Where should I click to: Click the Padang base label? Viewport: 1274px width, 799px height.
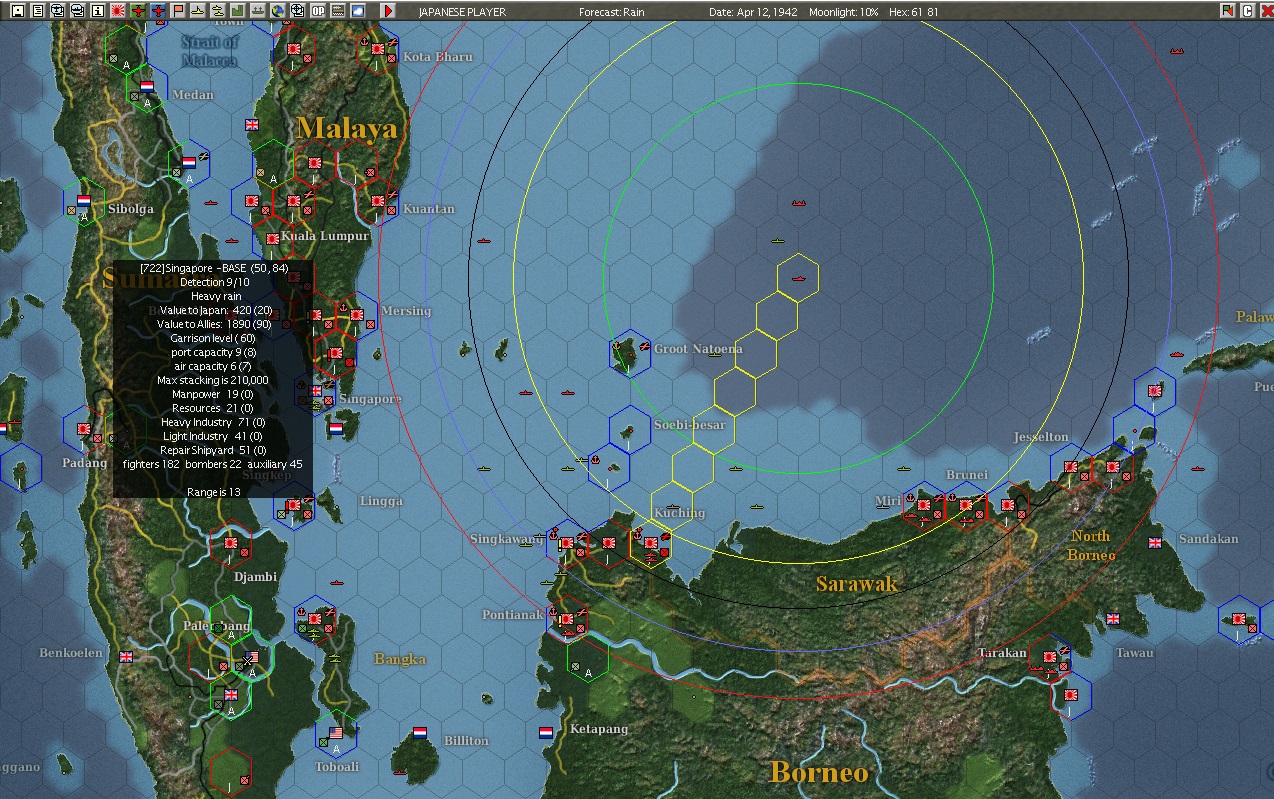[x=84, y=463]
